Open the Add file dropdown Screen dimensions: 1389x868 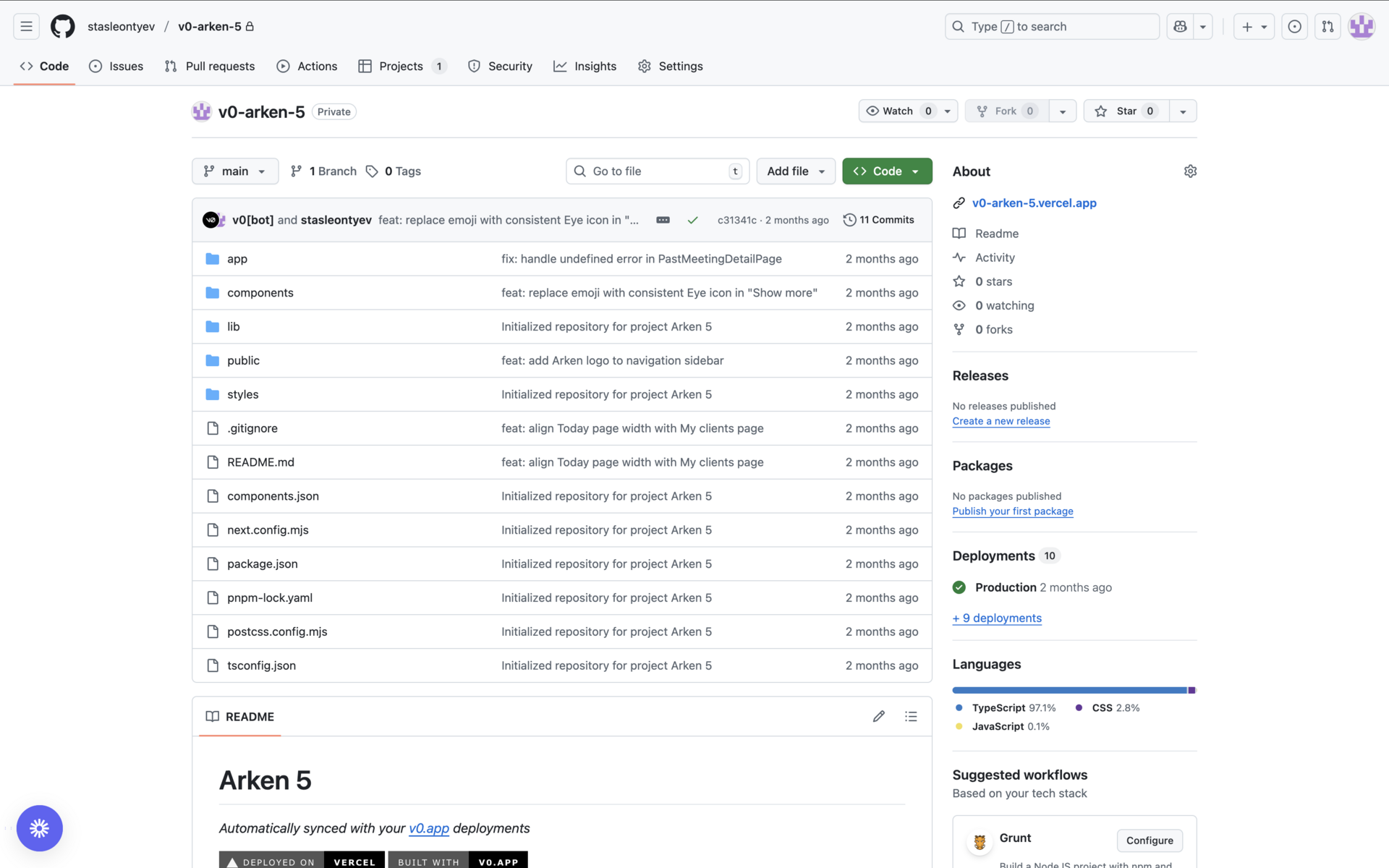click(796, 171)
